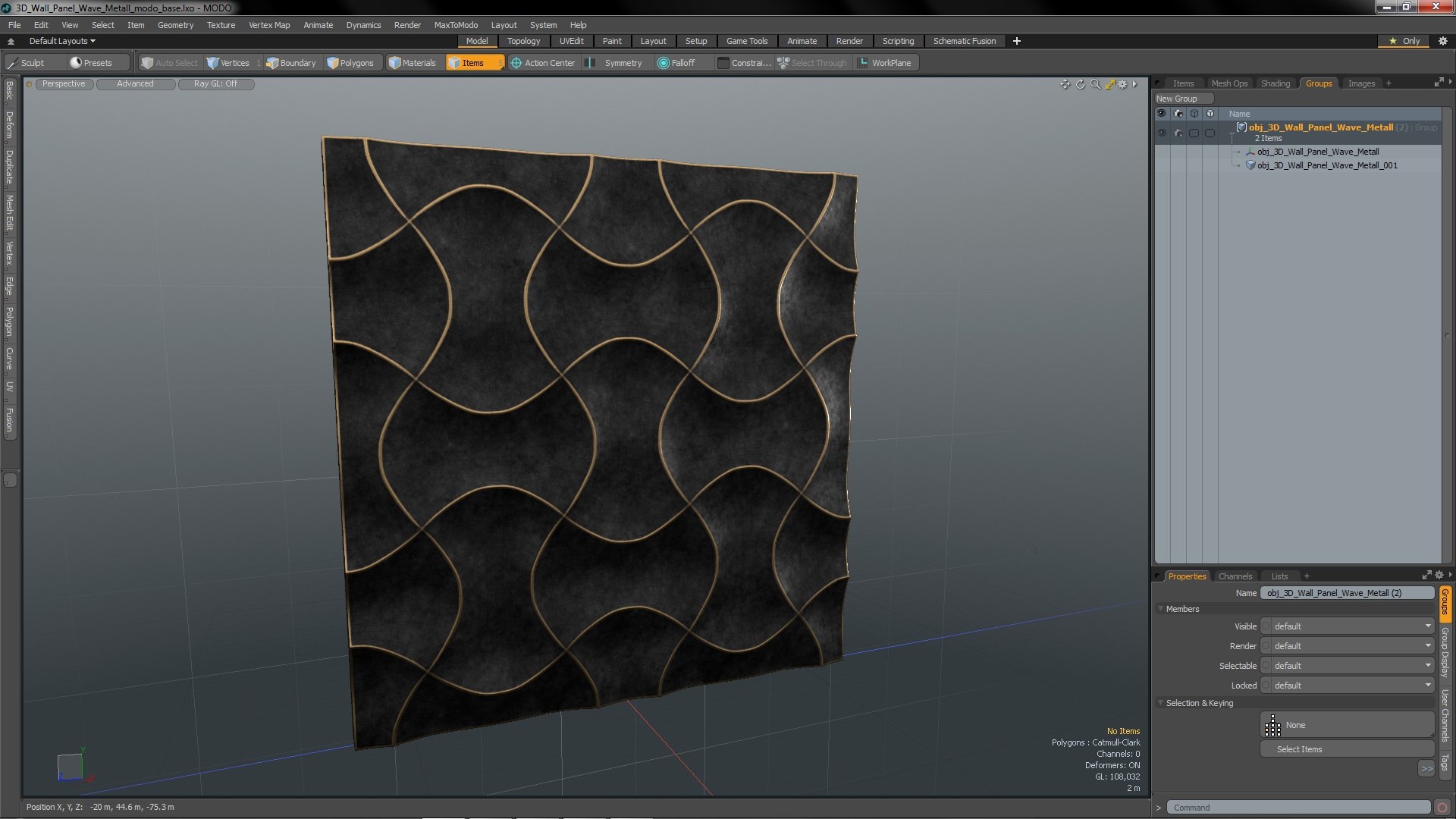This screenshot has height=819, width=1456.
Task: Toggle visibility eye for the group row
Action: tap(1162, 133)
